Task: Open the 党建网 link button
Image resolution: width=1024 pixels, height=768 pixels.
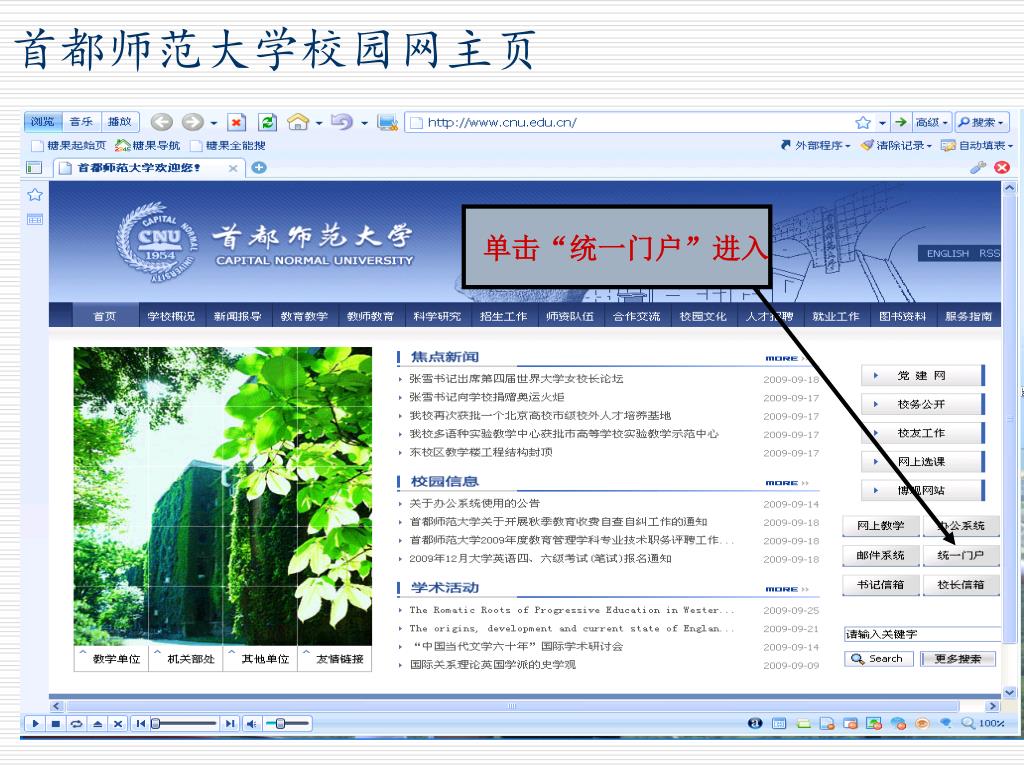Action: tap(923, 376)
